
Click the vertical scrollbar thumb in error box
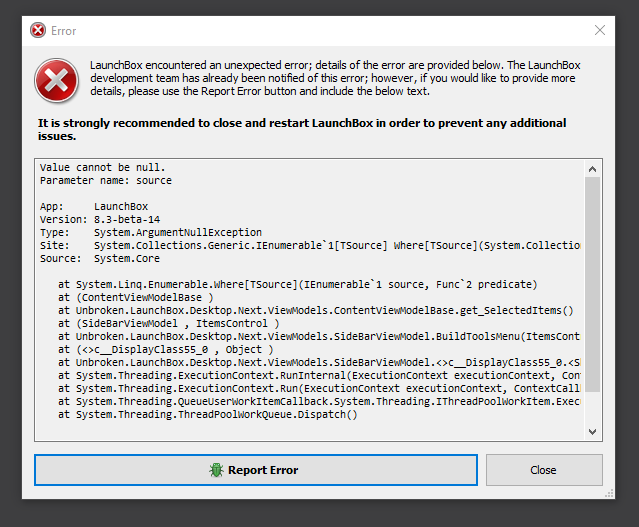click(593, 284)
